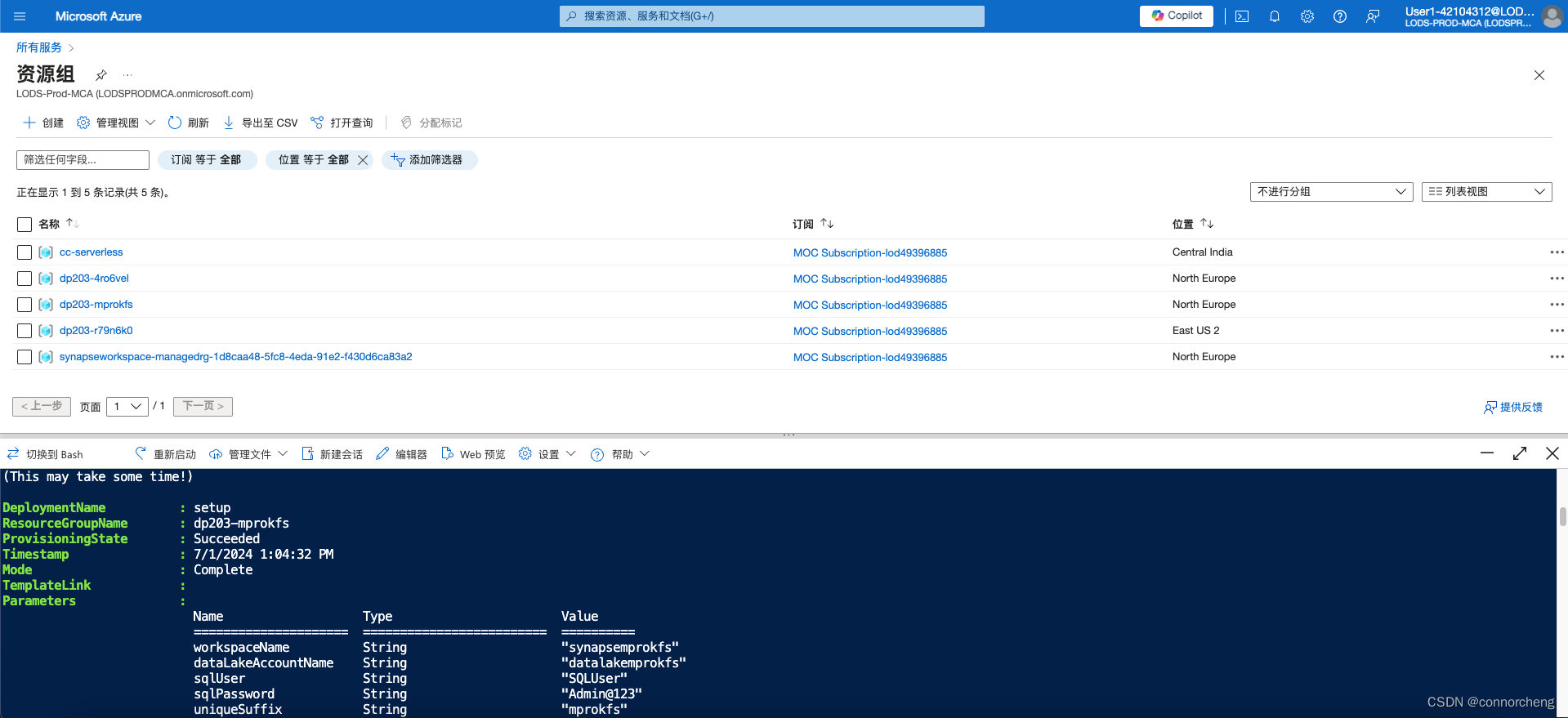The height and width of the screenshot is (718, 1568).
Task: Open row menu for synapseworkspace-managedrg
Action: [1557, 357]
